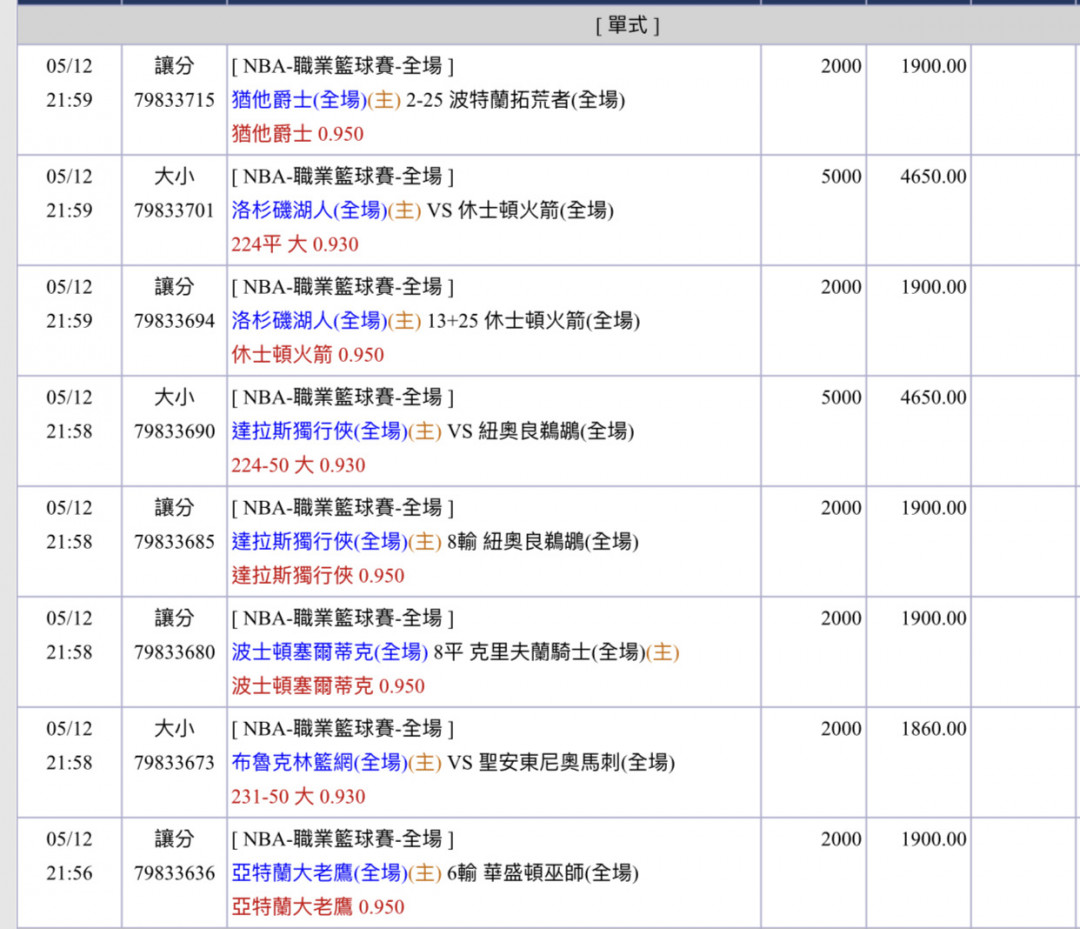Open blue 達拉斯獨行俠 link in order 79833685
The height and width of the screenshot is (929, 1080).
click(x=319, y=542)
